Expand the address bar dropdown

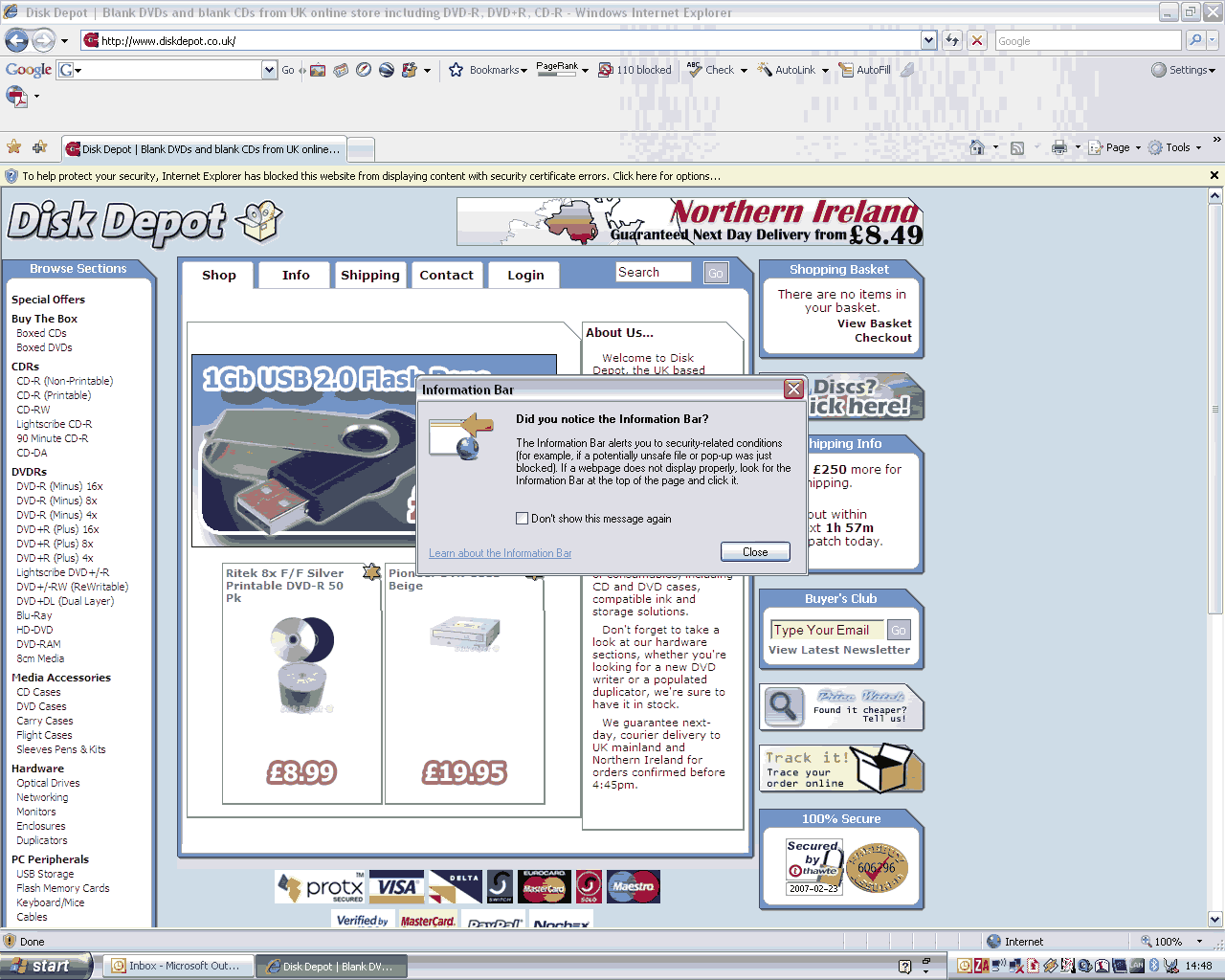(928, 40)
